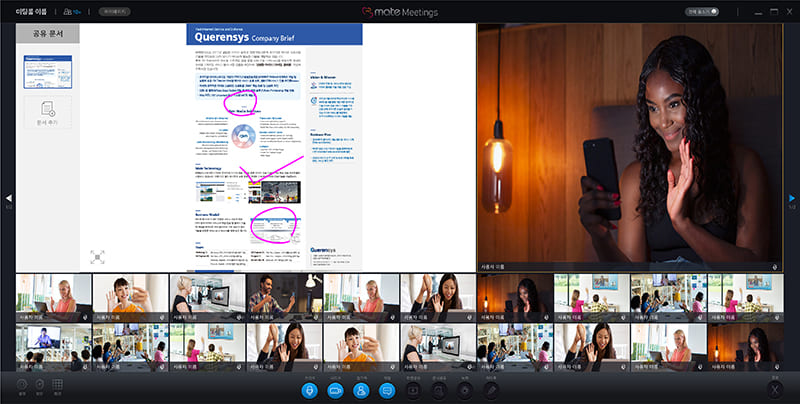Select the thumbnail showing a wall-mounted TV meeting
This screenshot has height=404, width=800.
tap(54, 347)
